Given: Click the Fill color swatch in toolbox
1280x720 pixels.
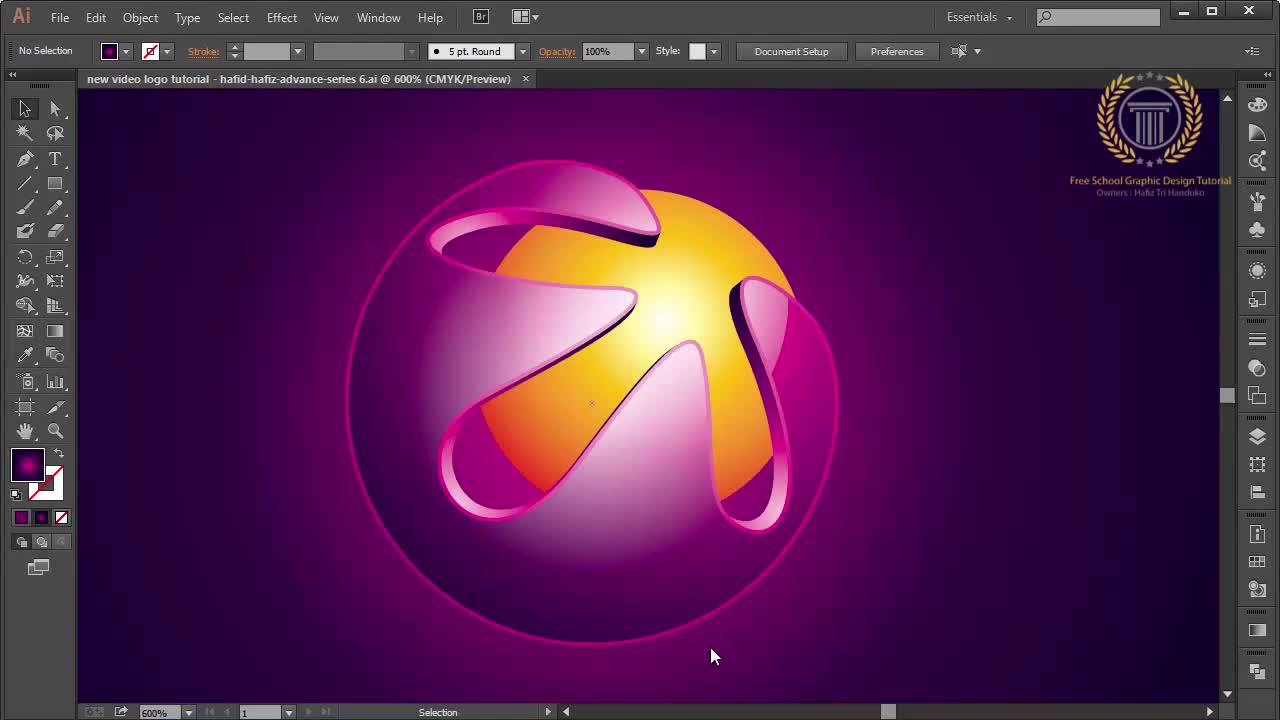Looking at the screenshot, I should (x=27, y=465).
